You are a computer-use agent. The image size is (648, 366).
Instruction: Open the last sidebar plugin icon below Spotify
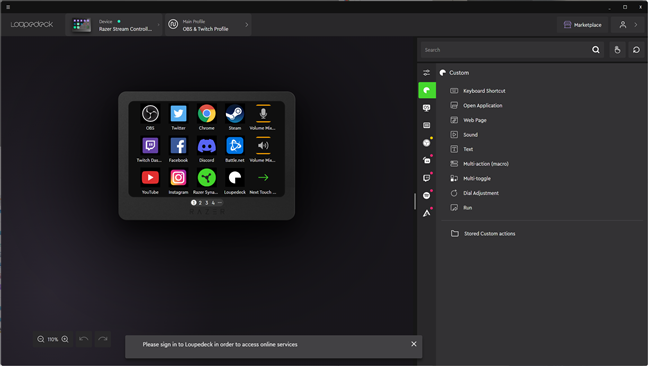coord(426,213)
